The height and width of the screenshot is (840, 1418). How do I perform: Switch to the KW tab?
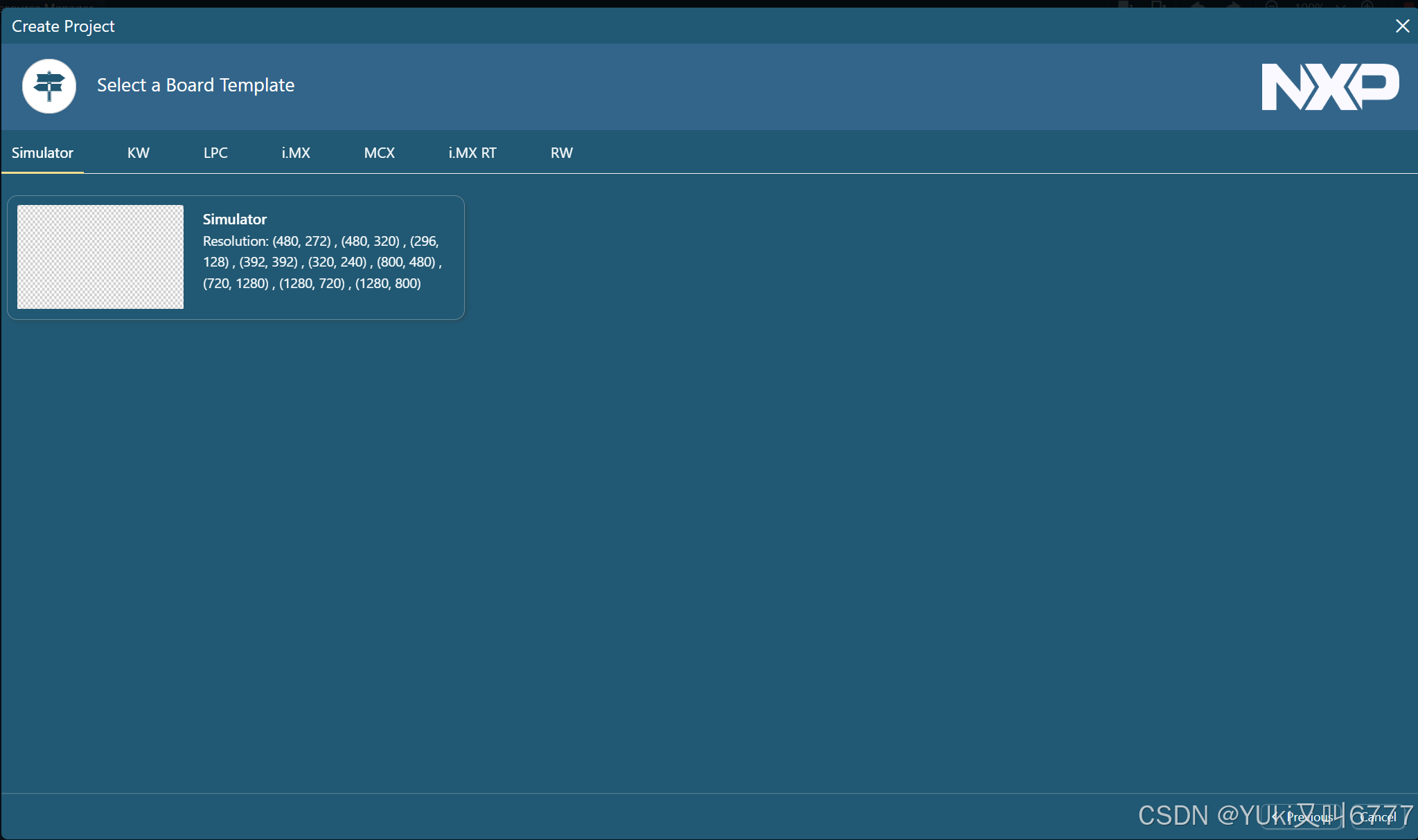tap(138, 153)
